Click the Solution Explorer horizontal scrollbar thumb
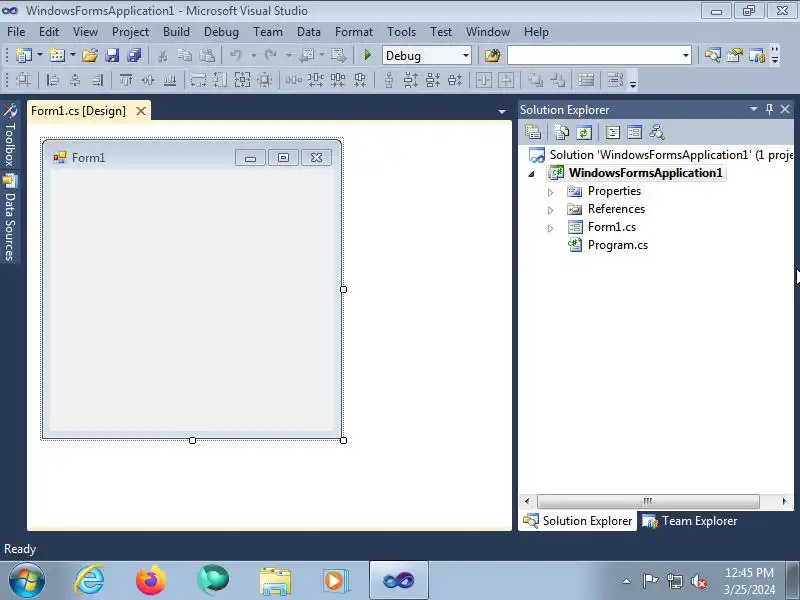The width and height of the screenshot is (800, 600). [648, 501]
